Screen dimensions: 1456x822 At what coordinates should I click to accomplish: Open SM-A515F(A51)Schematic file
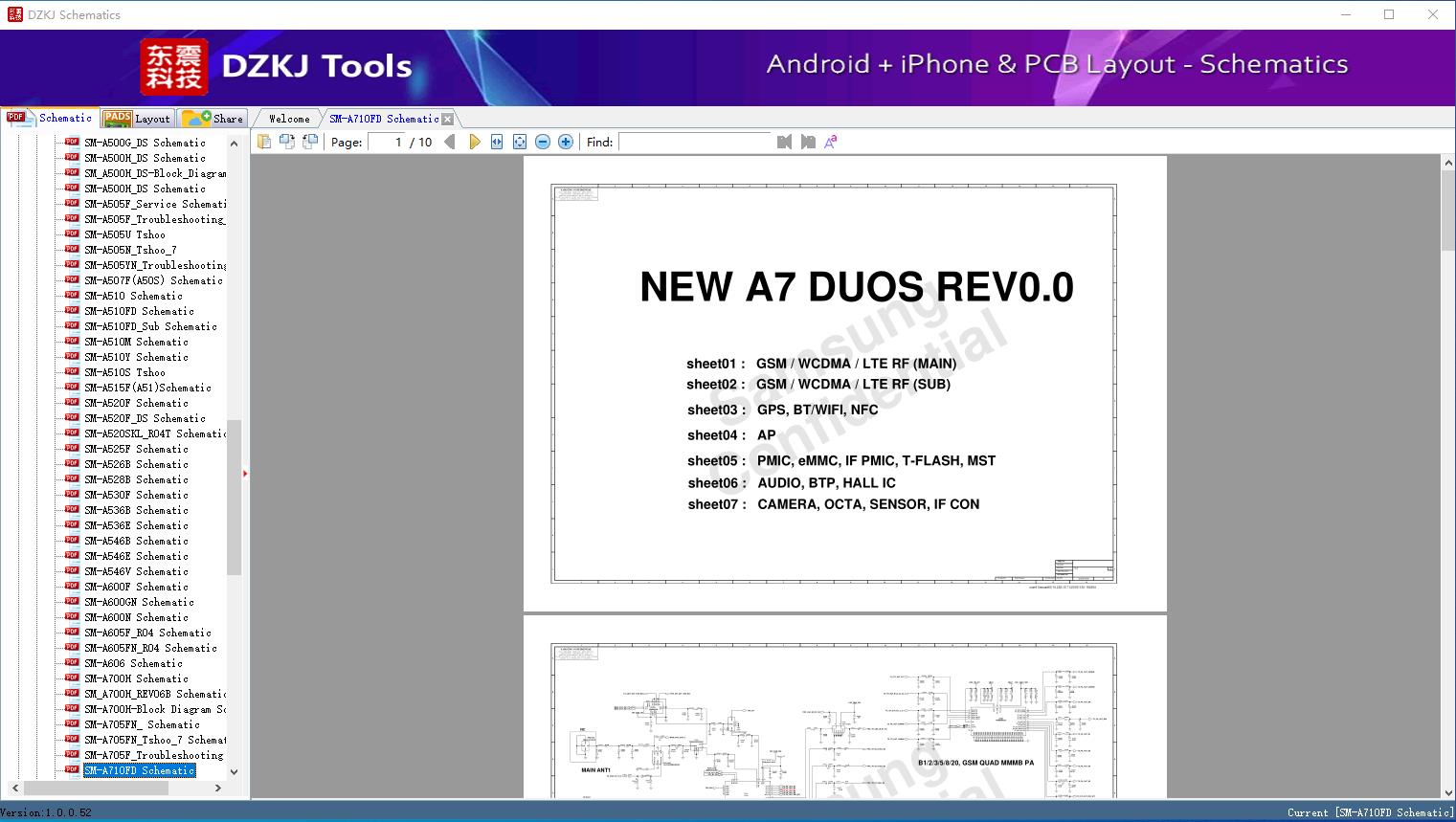tap(147, 388)
